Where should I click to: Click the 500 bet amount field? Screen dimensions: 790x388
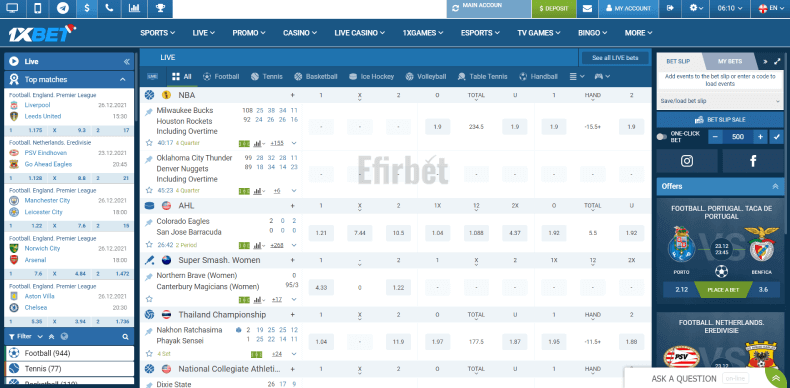pyautogui.click(x=738, y=137)
